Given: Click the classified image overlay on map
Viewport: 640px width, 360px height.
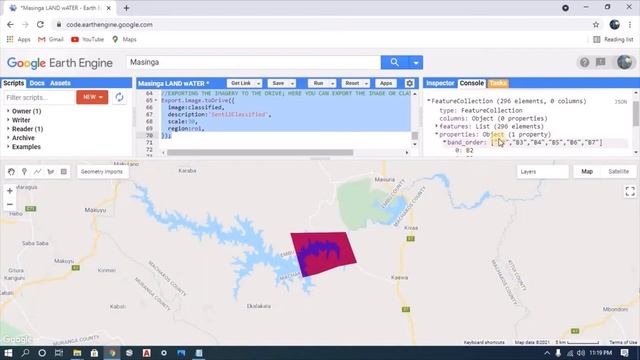Looking at the screenshot, I should tap(323, 253).
